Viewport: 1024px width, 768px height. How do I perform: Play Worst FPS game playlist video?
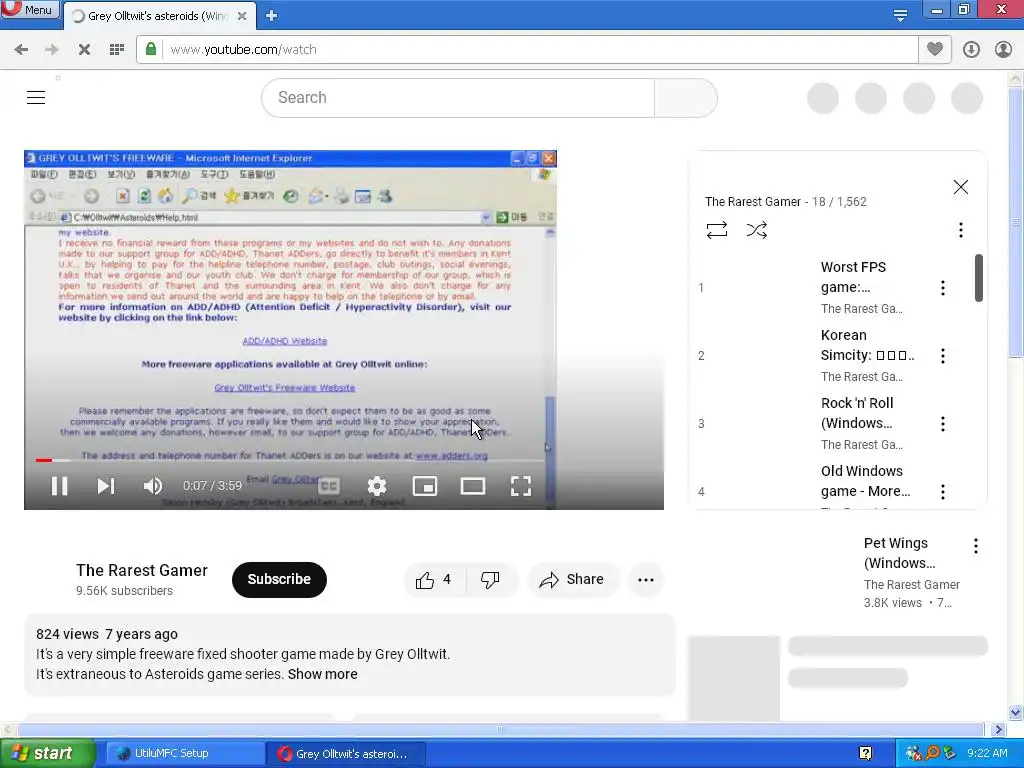click(853, 277)
